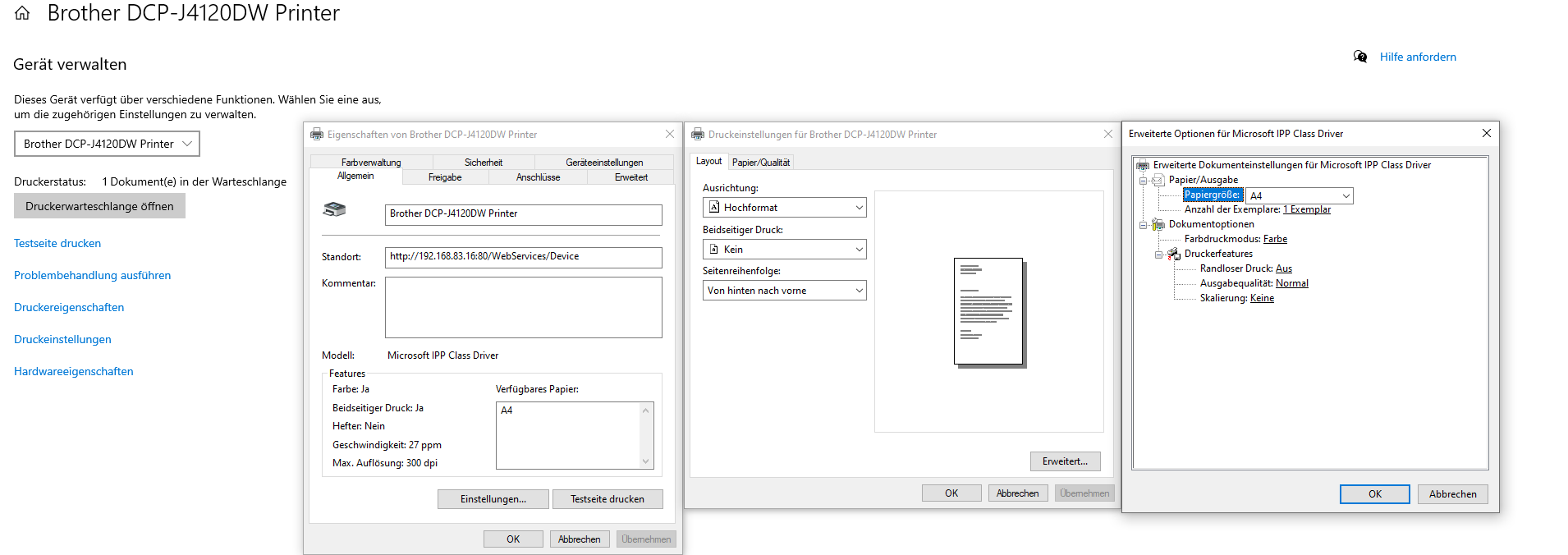This screenshot has height=555, width=1568.
Task: Click the portrait page icon in the Hochformat dropdown
Action: point(714,208)
